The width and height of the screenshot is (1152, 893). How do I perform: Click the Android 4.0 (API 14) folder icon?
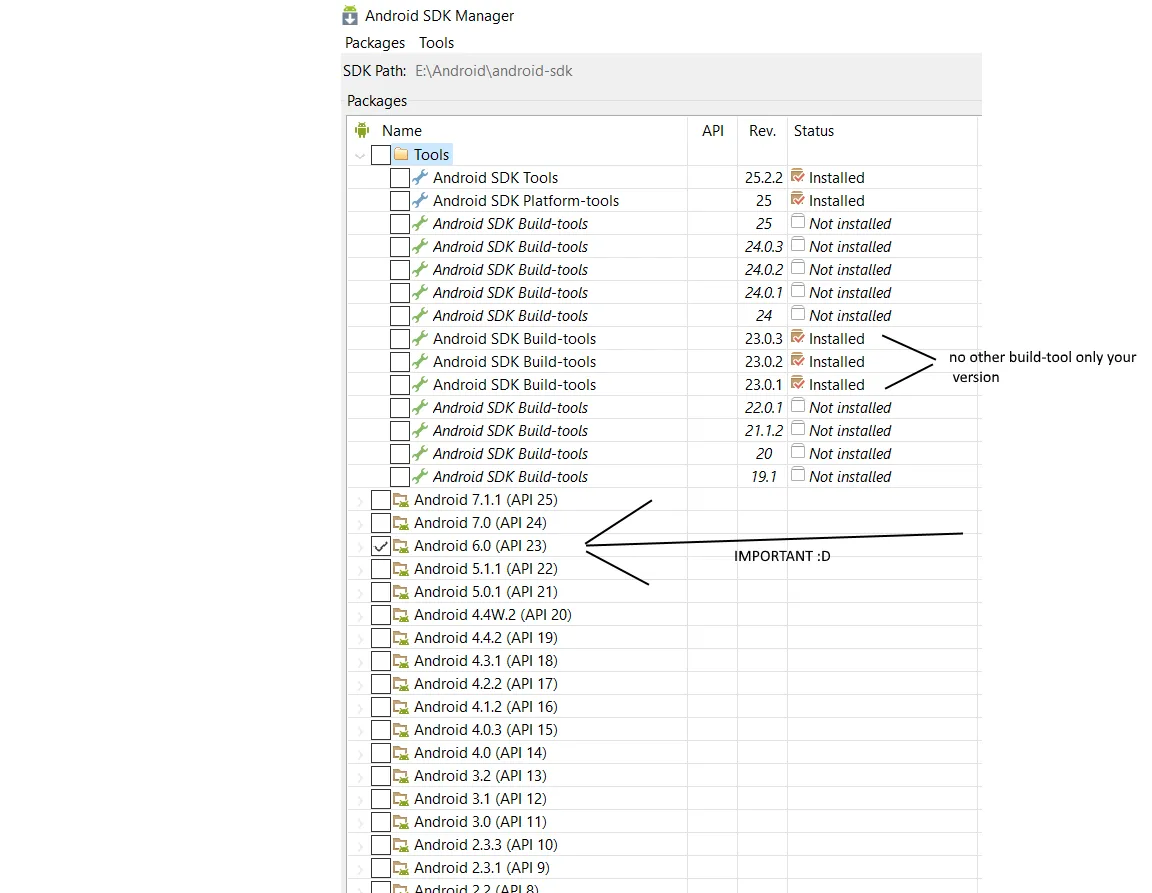(401, 753)
